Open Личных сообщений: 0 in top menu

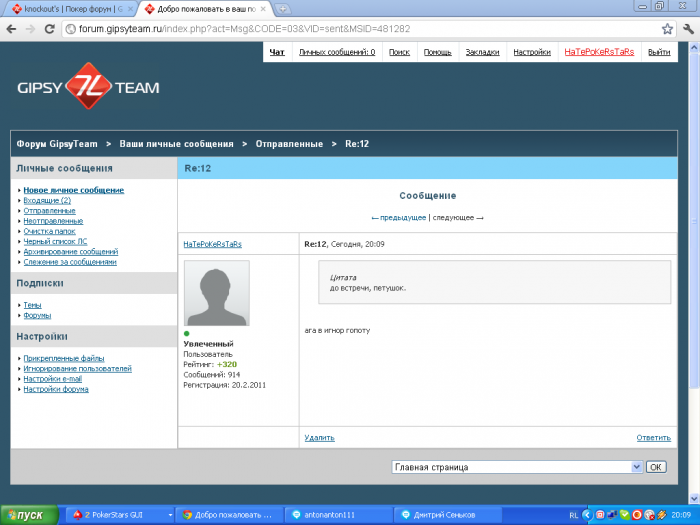[337, 52]
